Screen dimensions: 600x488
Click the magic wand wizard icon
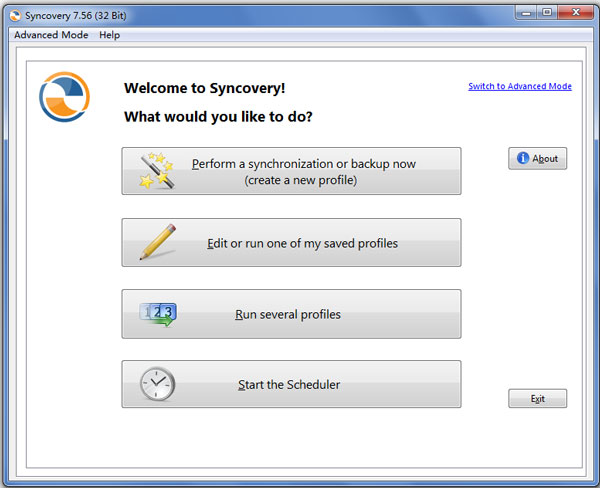pos(157,170)
